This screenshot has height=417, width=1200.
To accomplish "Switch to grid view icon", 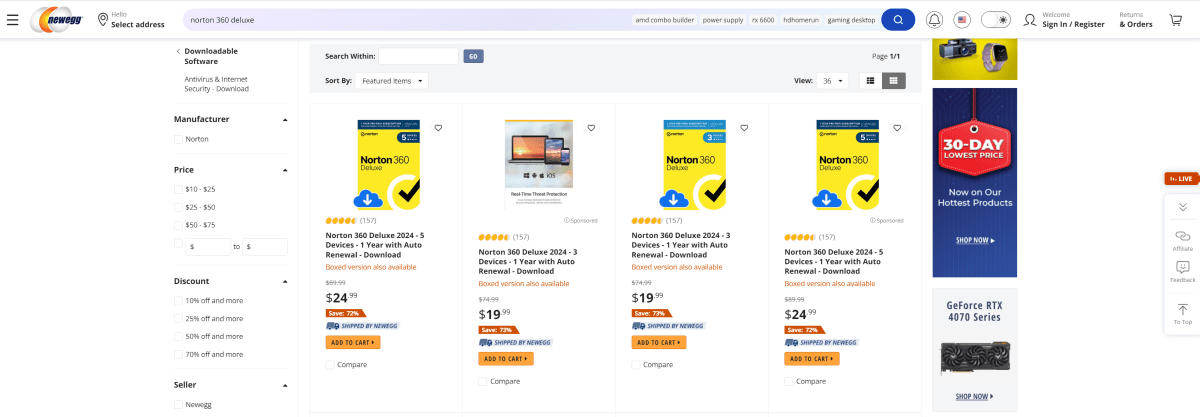I will point(894,80).
